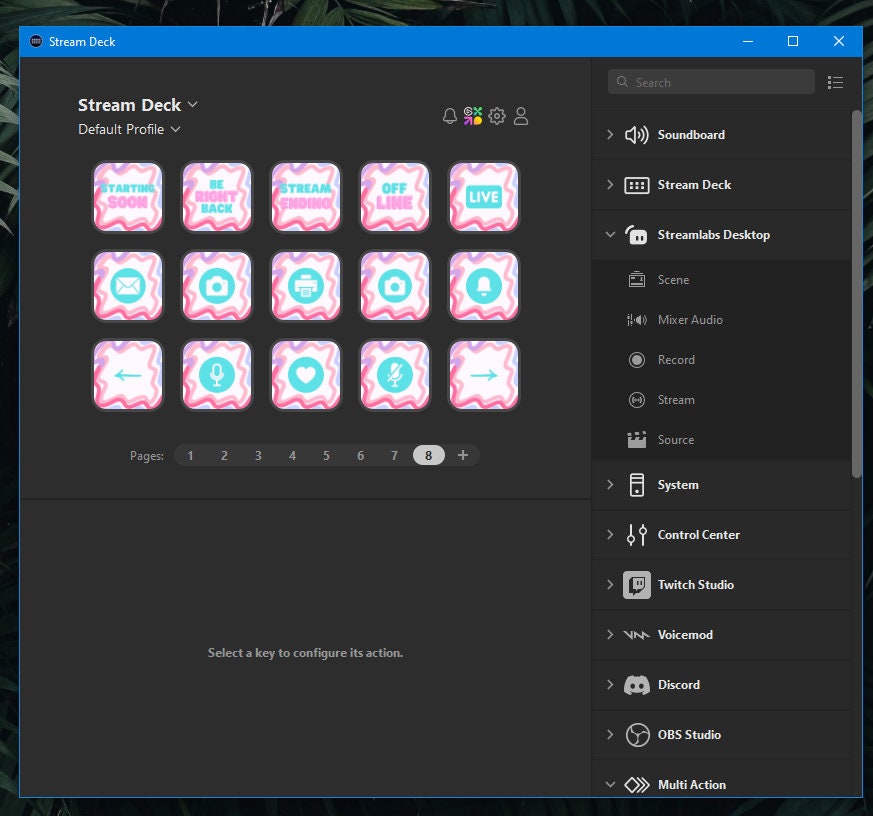Open the account profile icon

click(521, 116)
